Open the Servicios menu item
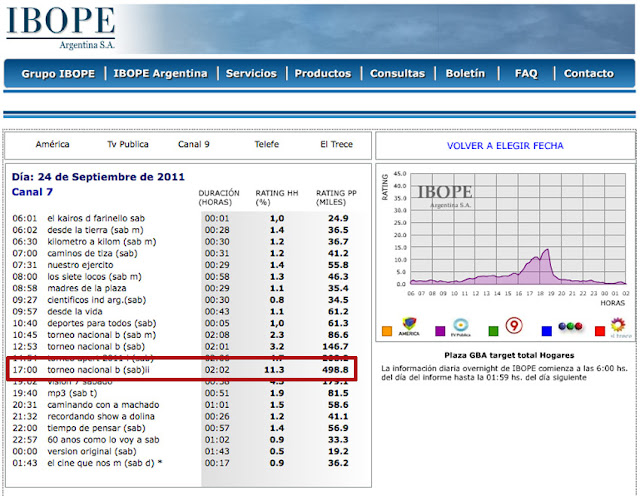The width and height of the screenshot is (640, 496). [251, 73]
